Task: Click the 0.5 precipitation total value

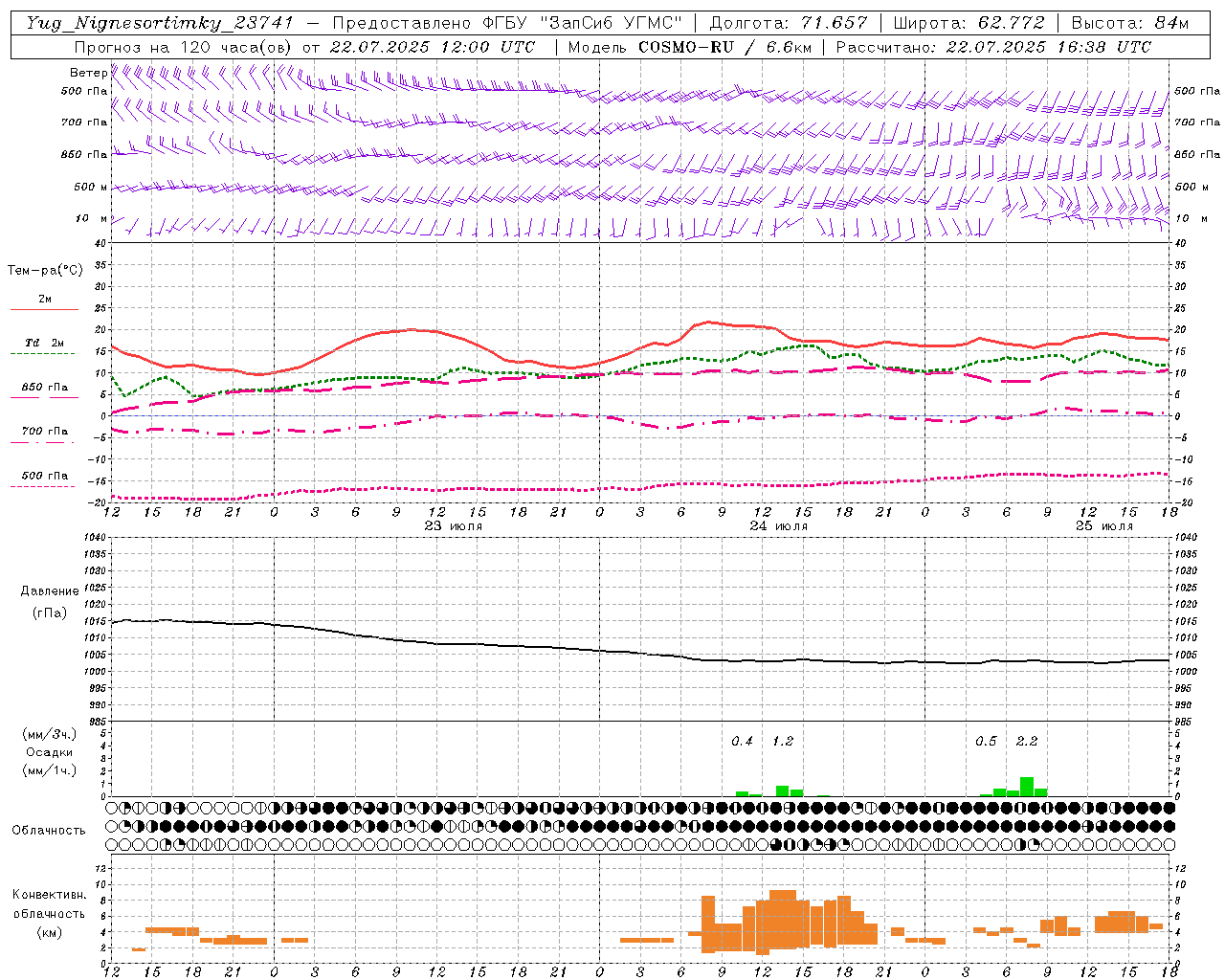Action: tap(986, 742)
